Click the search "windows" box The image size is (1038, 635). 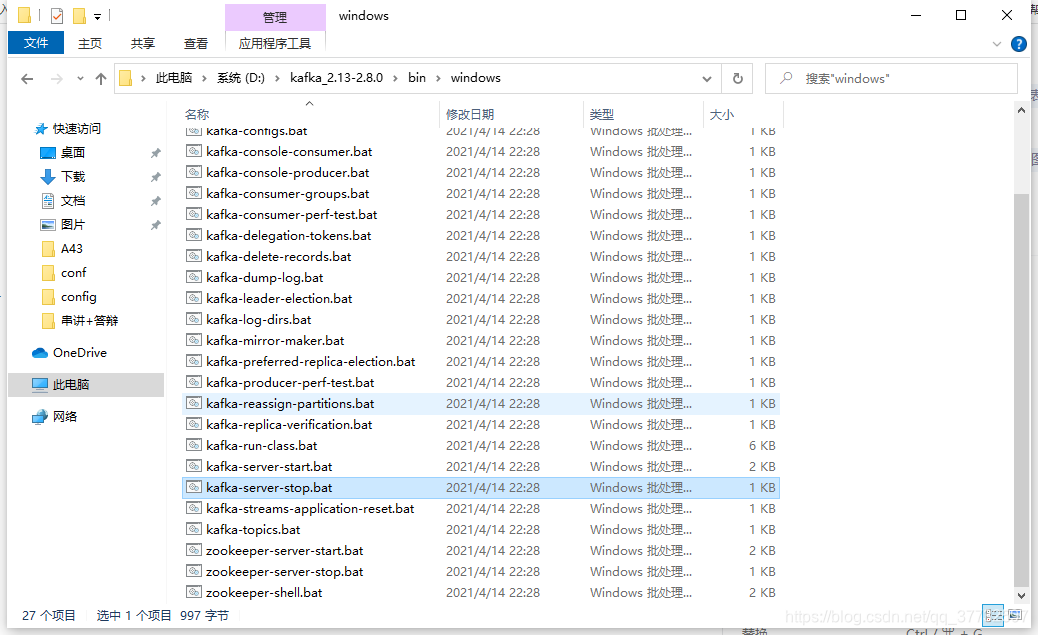[891, 79]
